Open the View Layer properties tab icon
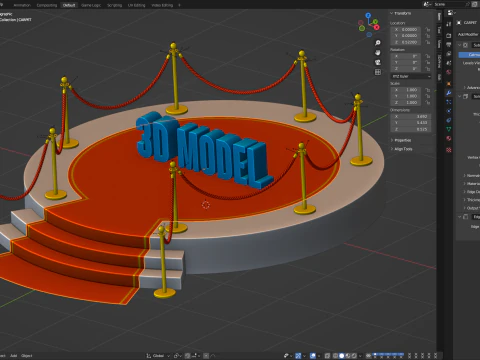This screenshot has width=480, height=360. coord(449,54)
